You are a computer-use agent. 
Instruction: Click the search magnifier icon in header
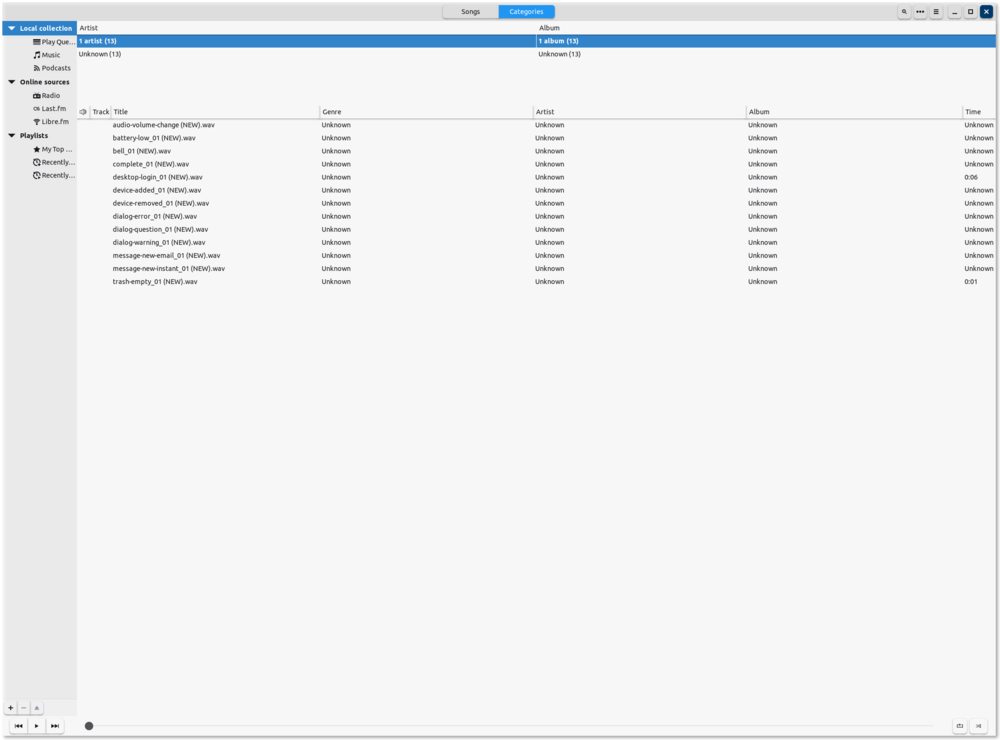[904, 12]
